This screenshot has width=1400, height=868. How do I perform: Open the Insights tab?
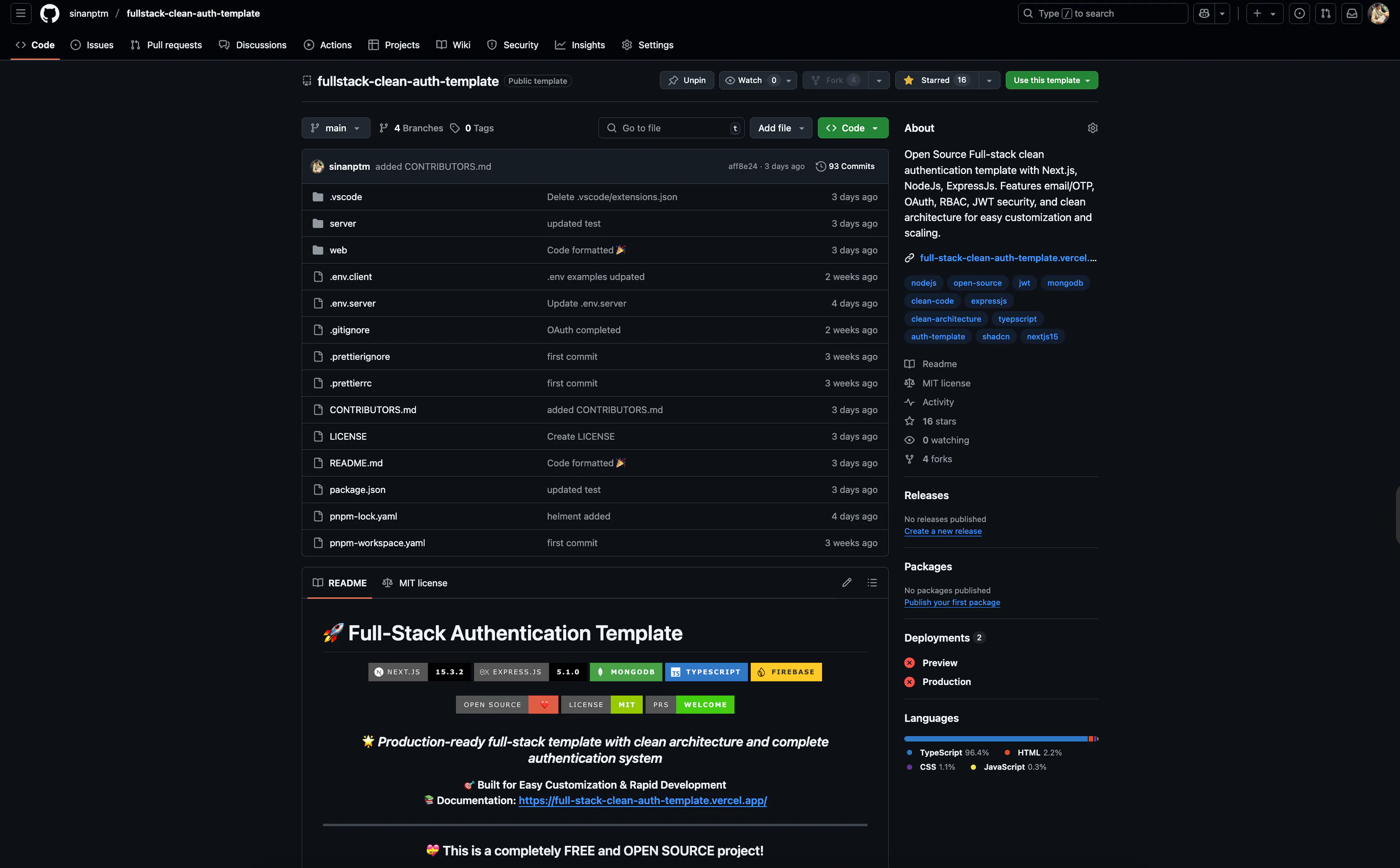pos(580,45)
